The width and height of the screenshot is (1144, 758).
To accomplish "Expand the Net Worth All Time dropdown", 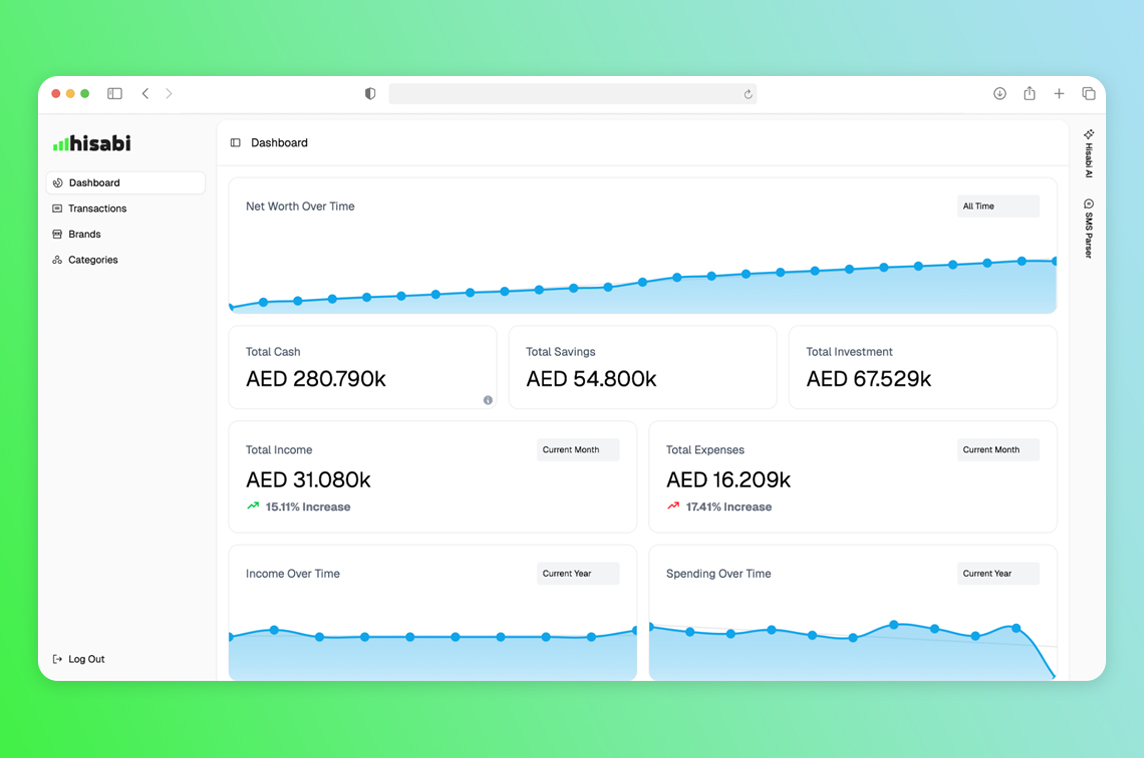I will coord(997,206).
